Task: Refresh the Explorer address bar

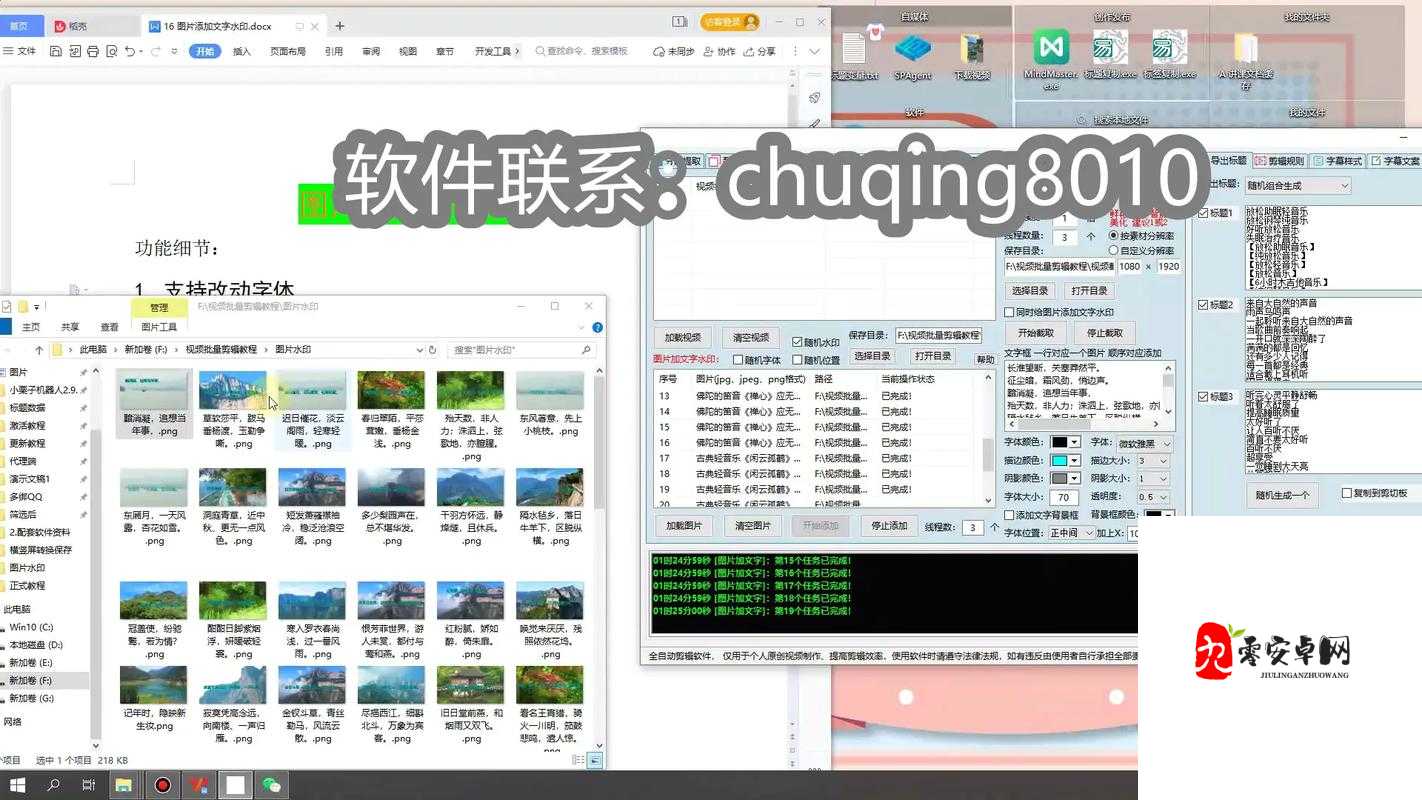Action: tap(432, 350)
